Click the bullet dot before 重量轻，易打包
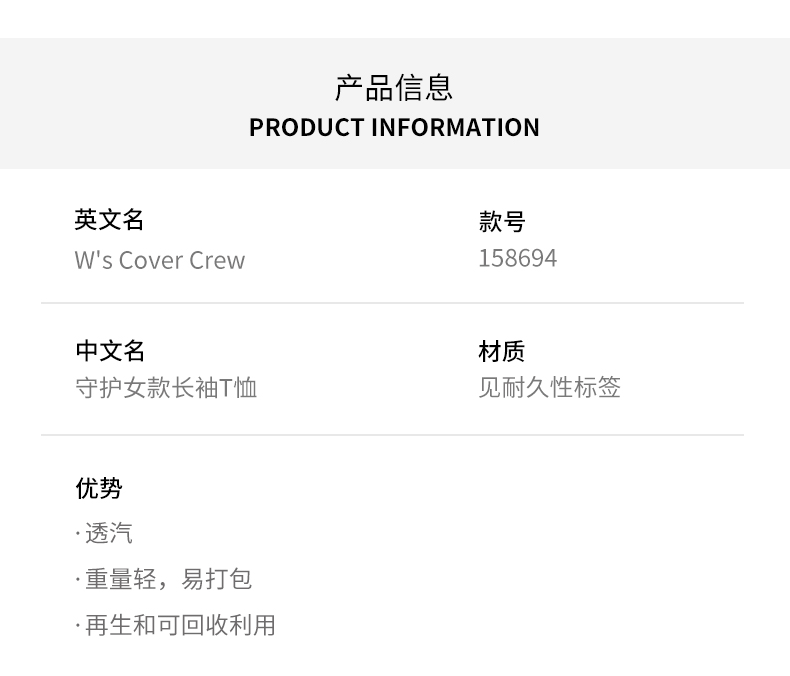The height and width of the screenshot is (676, 790). [x=78, y=580]
